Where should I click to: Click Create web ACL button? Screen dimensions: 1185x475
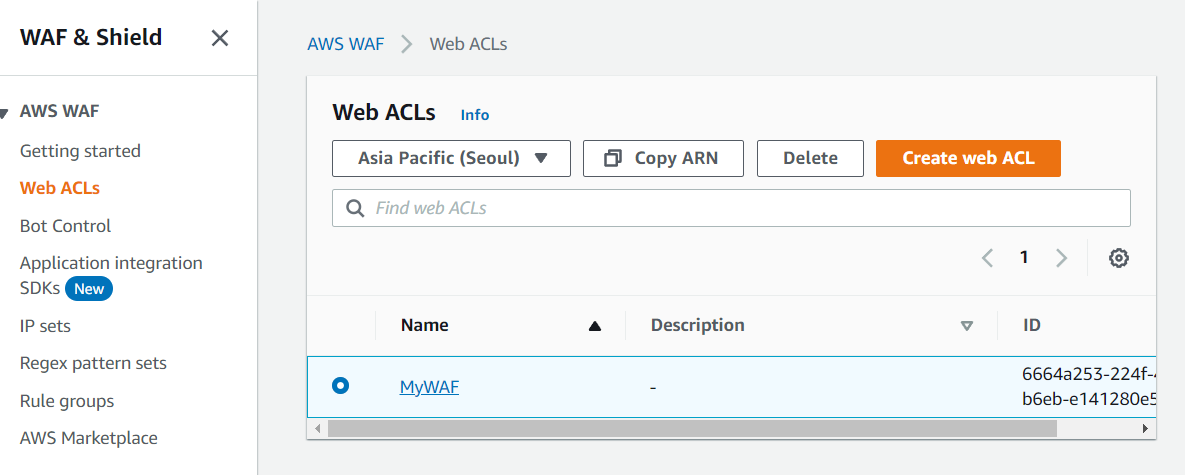(x=968, y=159)
